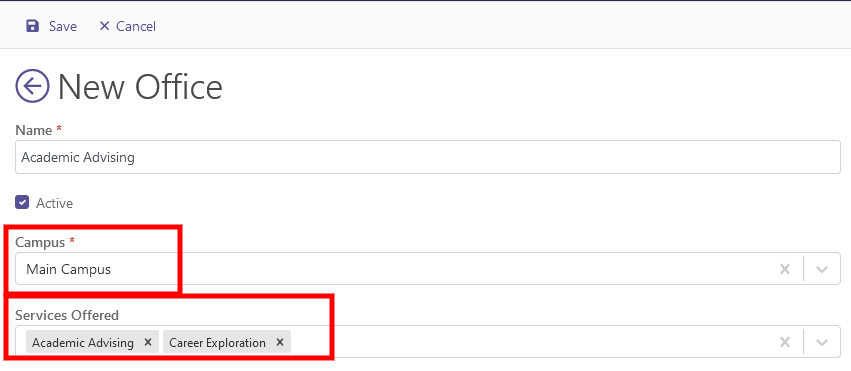Expand the Campus dropdown chevron
Image resolution: width=851 pixels, height=371 pixels.
pos(822,269)
